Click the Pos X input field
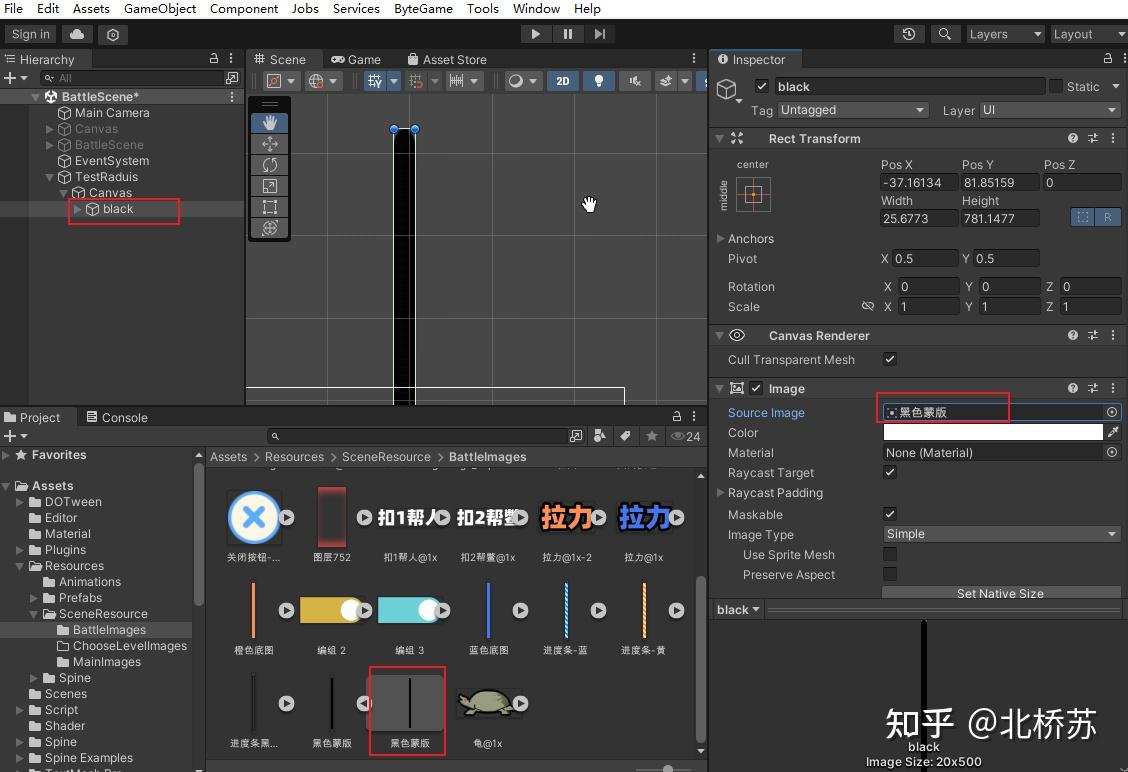The width and height of the screenshot is (1128, 772). (x=919, y=182)
